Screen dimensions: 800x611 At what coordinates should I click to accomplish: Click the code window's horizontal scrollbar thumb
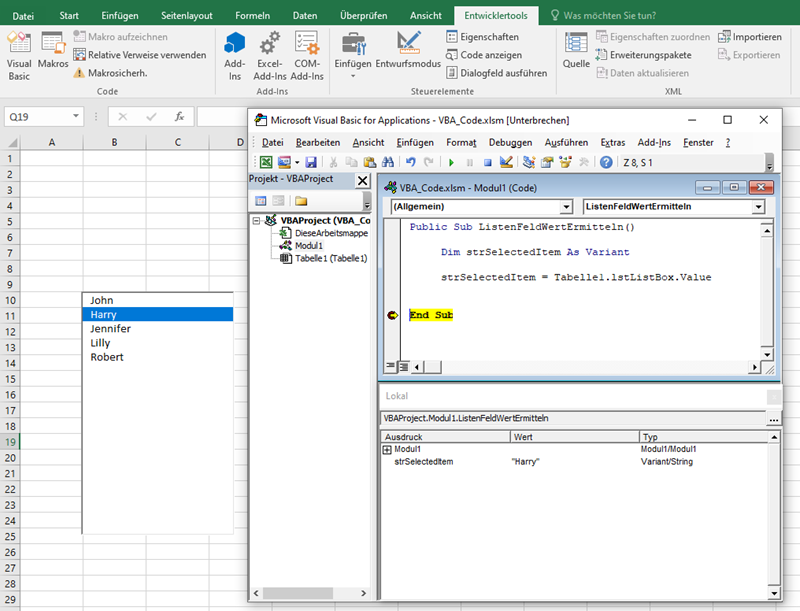433,367
